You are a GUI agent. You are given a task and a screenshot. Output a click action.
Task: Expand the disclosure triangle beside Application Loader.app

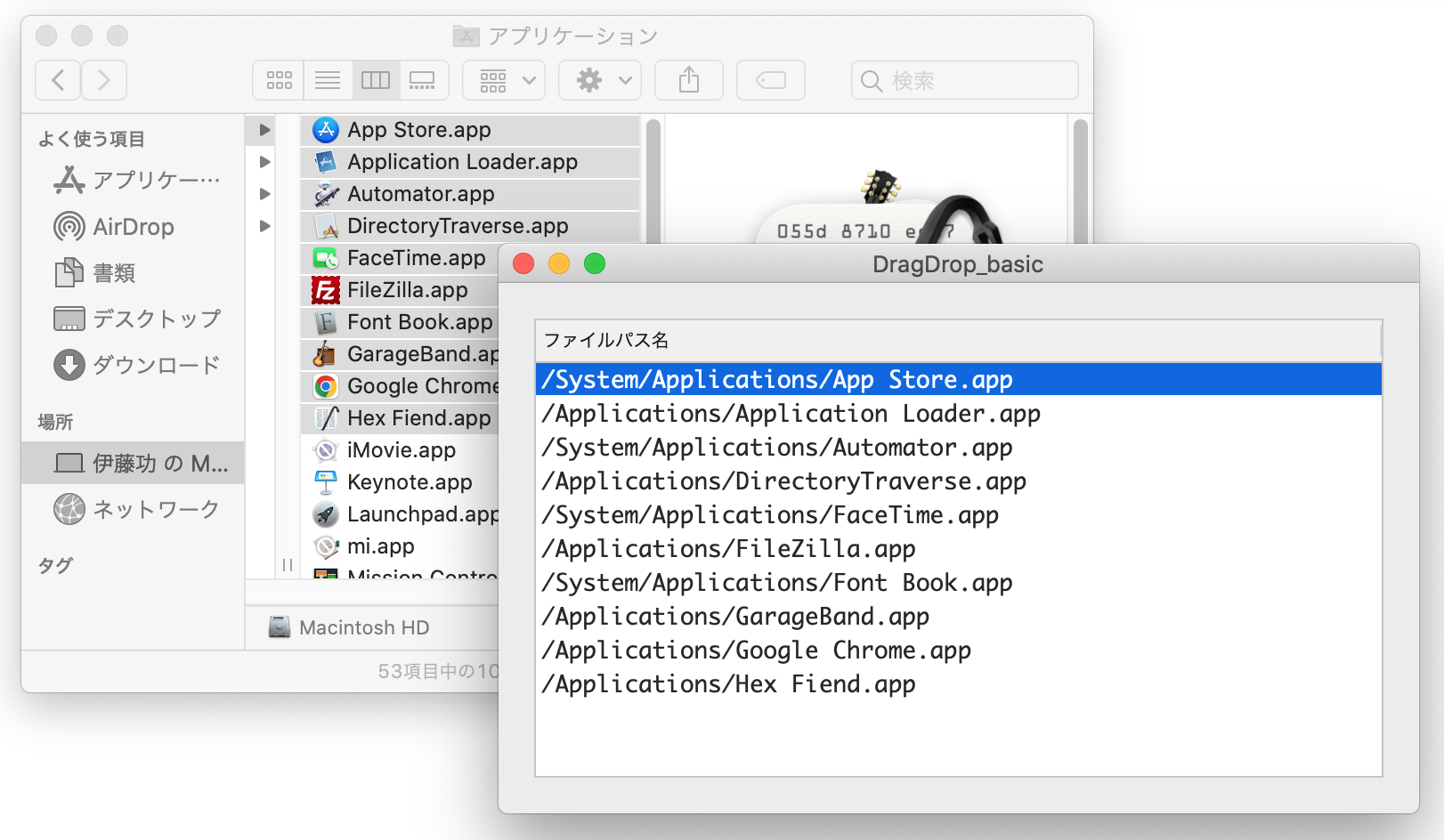tap(264, 162)
